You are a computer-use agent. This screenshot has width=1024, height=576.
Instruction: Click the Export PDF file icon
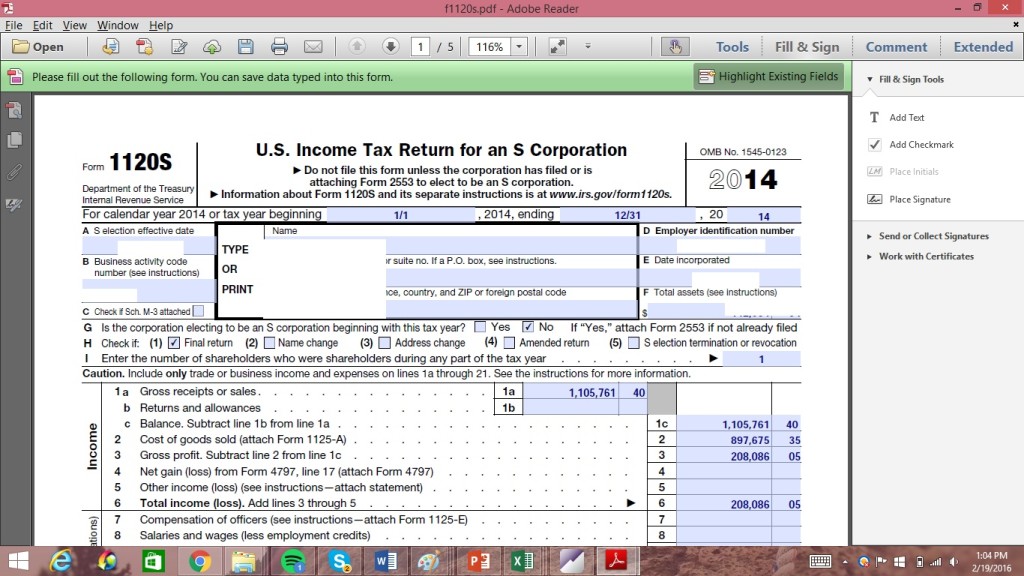(144, 47)
